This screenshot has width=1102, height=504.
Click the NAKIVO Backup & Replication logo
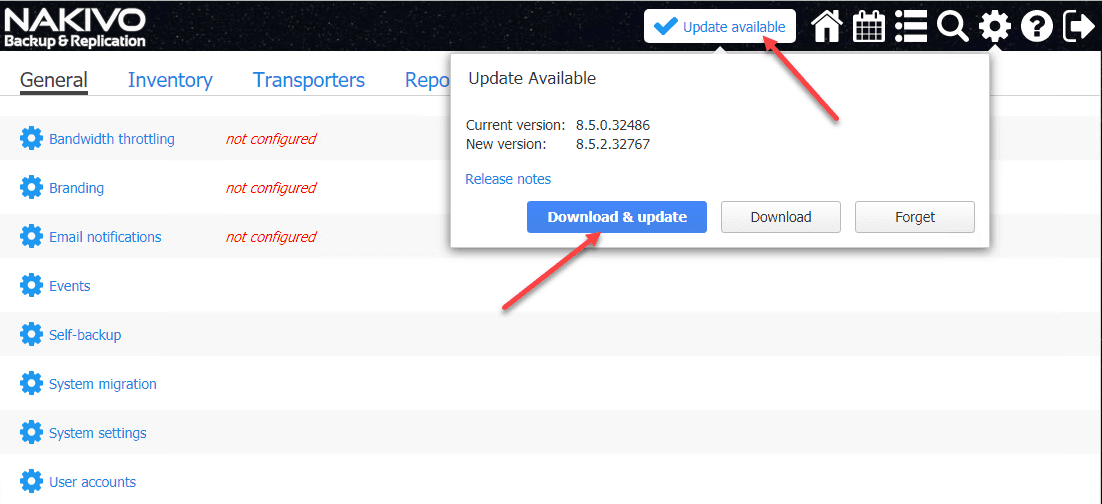(x=74, y=27)
